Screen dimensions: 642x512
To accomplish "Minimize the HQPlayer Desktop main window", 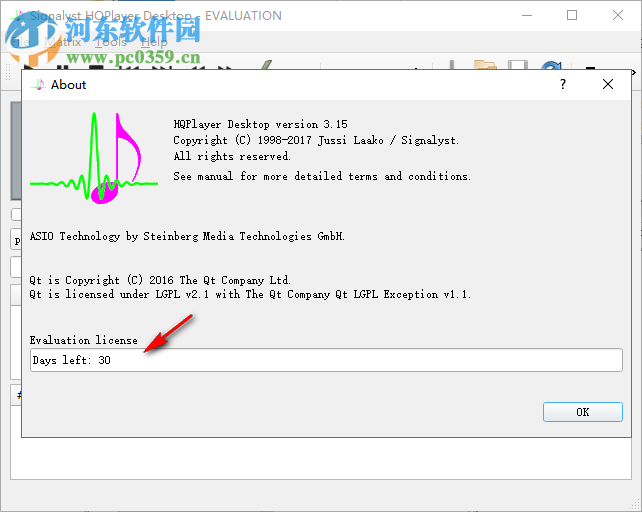I will pyautogui.click(x=527, y=15).
